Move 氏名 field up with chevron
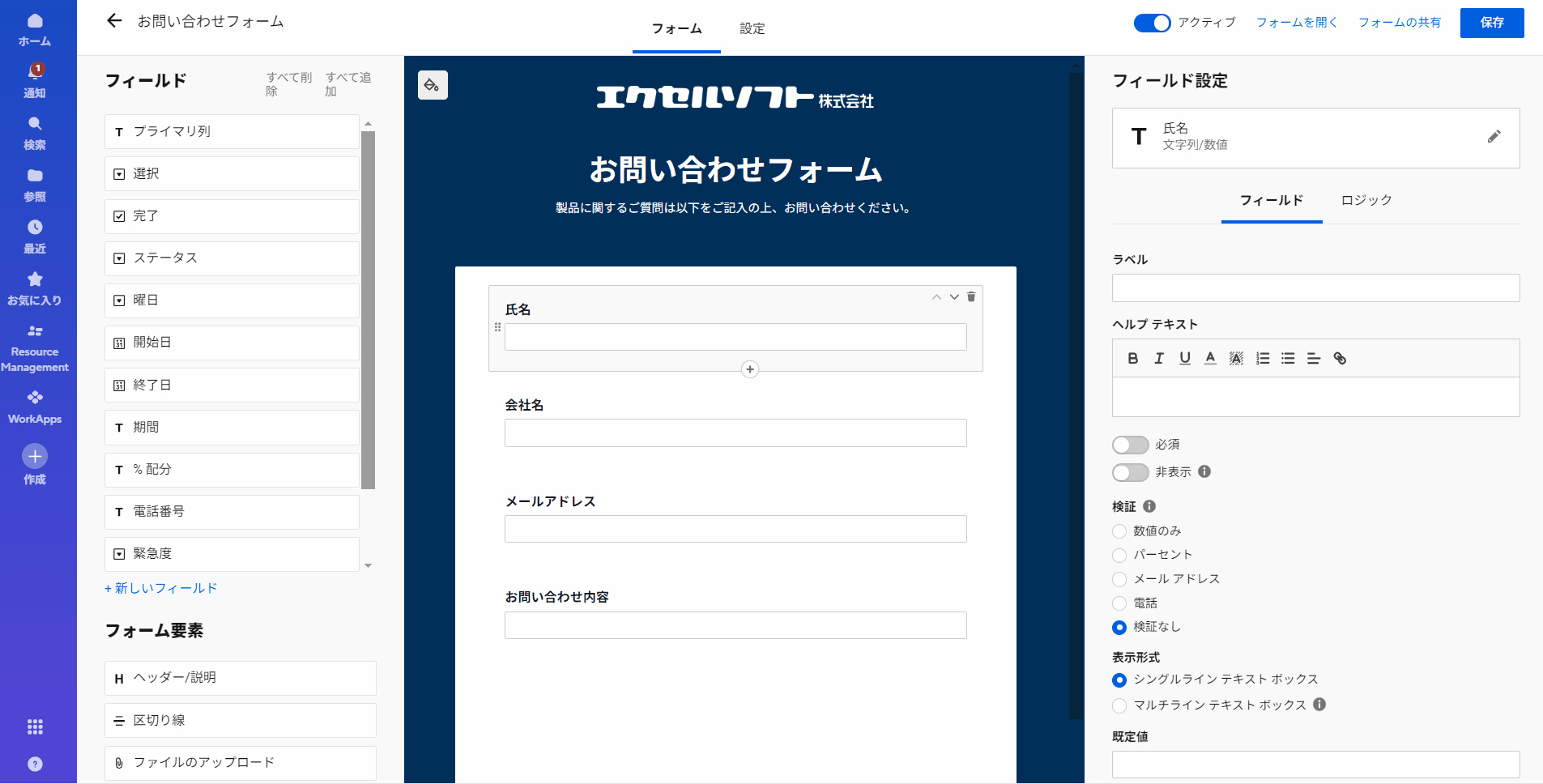1543x784 pixels. pos(936,297)
